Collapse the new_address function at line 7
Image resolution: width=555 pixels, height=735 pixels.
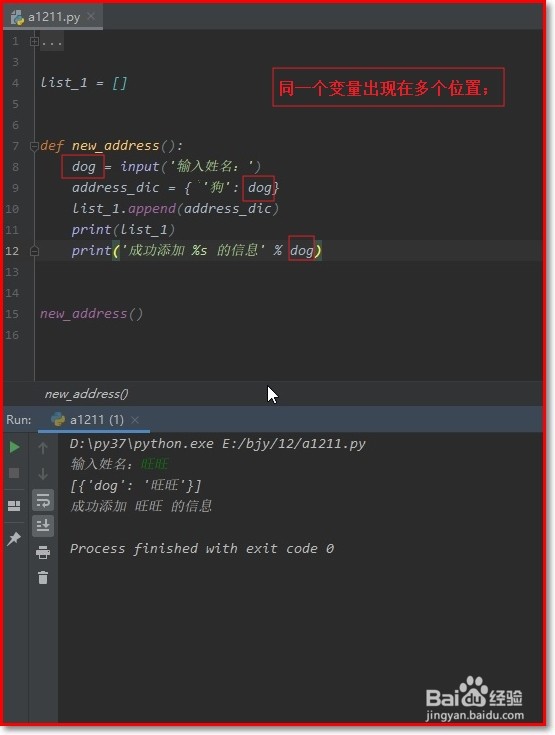34,146
